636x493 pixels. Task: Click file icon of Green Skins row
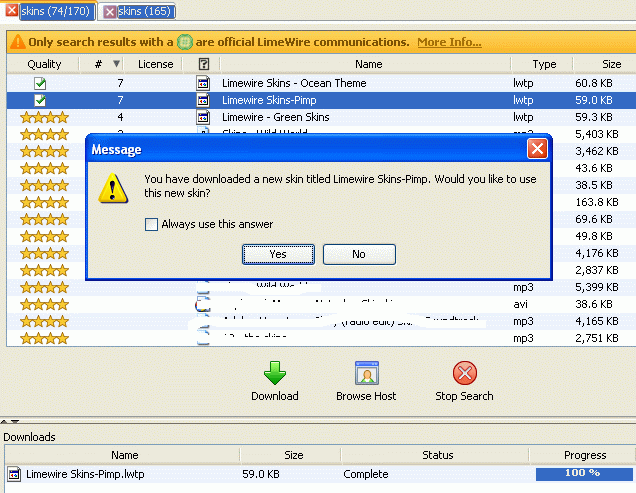(203, 117)
